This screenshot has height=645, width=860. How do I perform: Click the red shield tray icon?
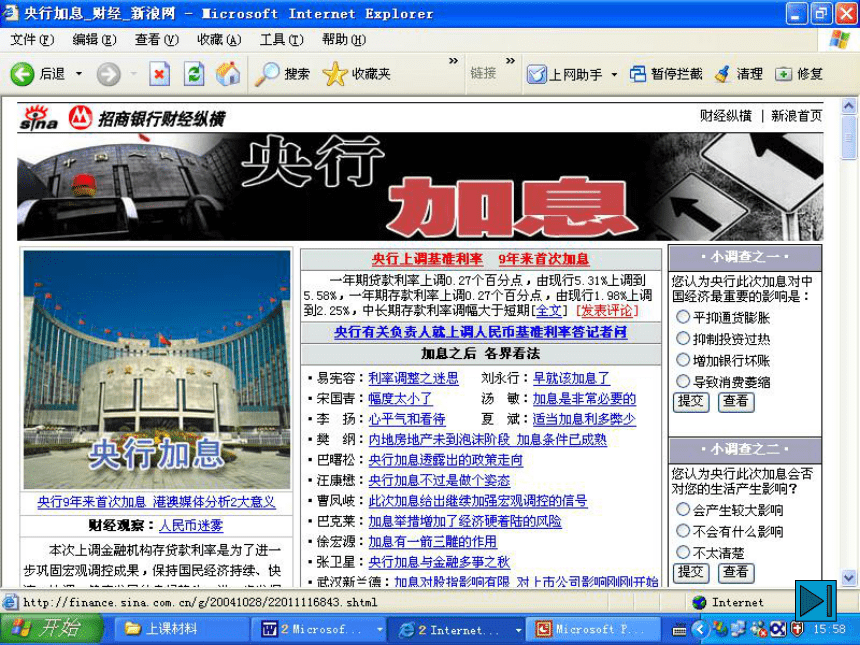click(x=797, y=629)
